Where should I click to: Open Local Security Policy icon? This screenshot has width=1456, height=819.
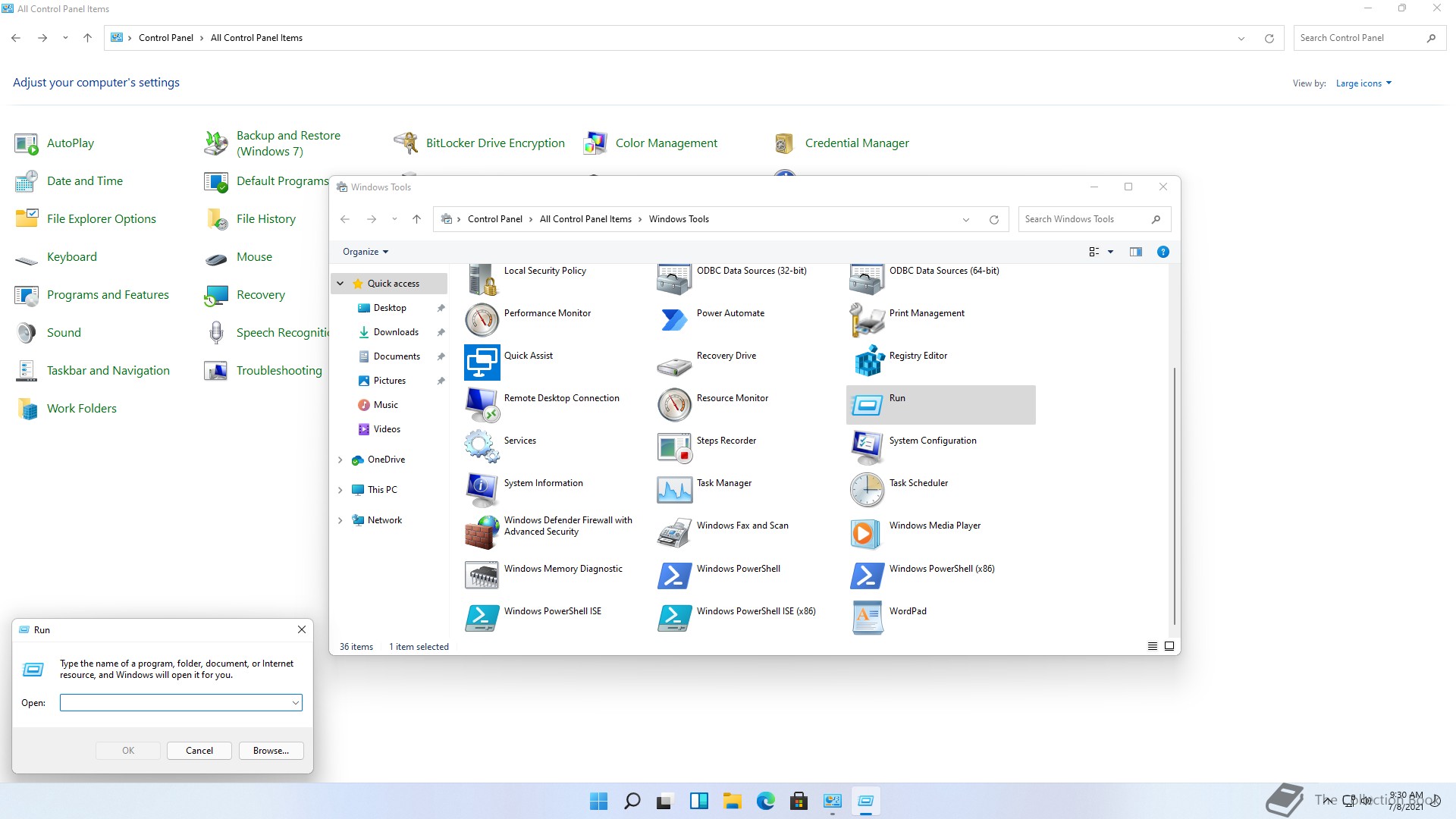[x=482, y=279]
